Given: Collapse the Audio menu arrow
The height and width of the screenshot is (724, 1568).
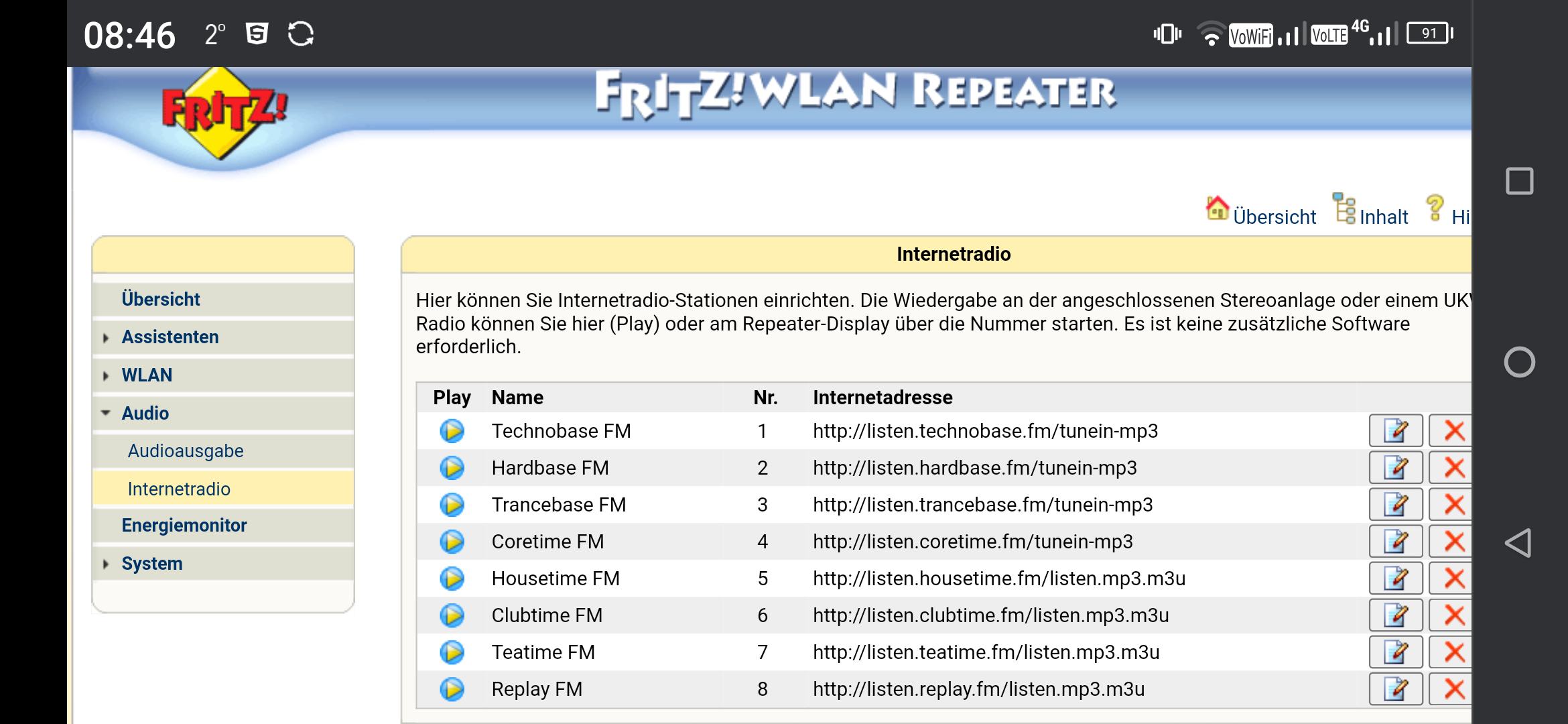Looking at the screenshot, I should [x=106, y=413].
